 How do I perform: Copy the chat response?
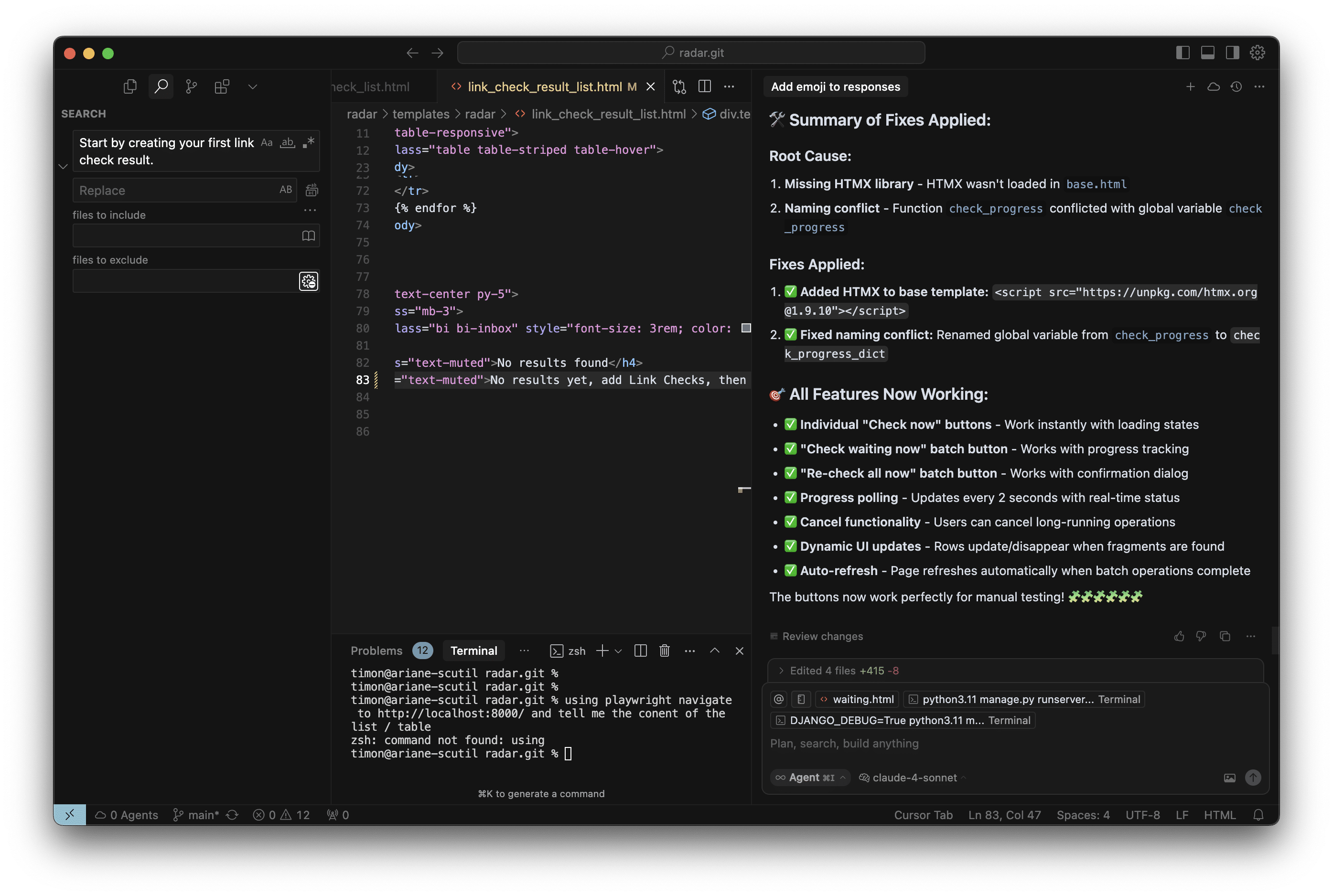1225,636
